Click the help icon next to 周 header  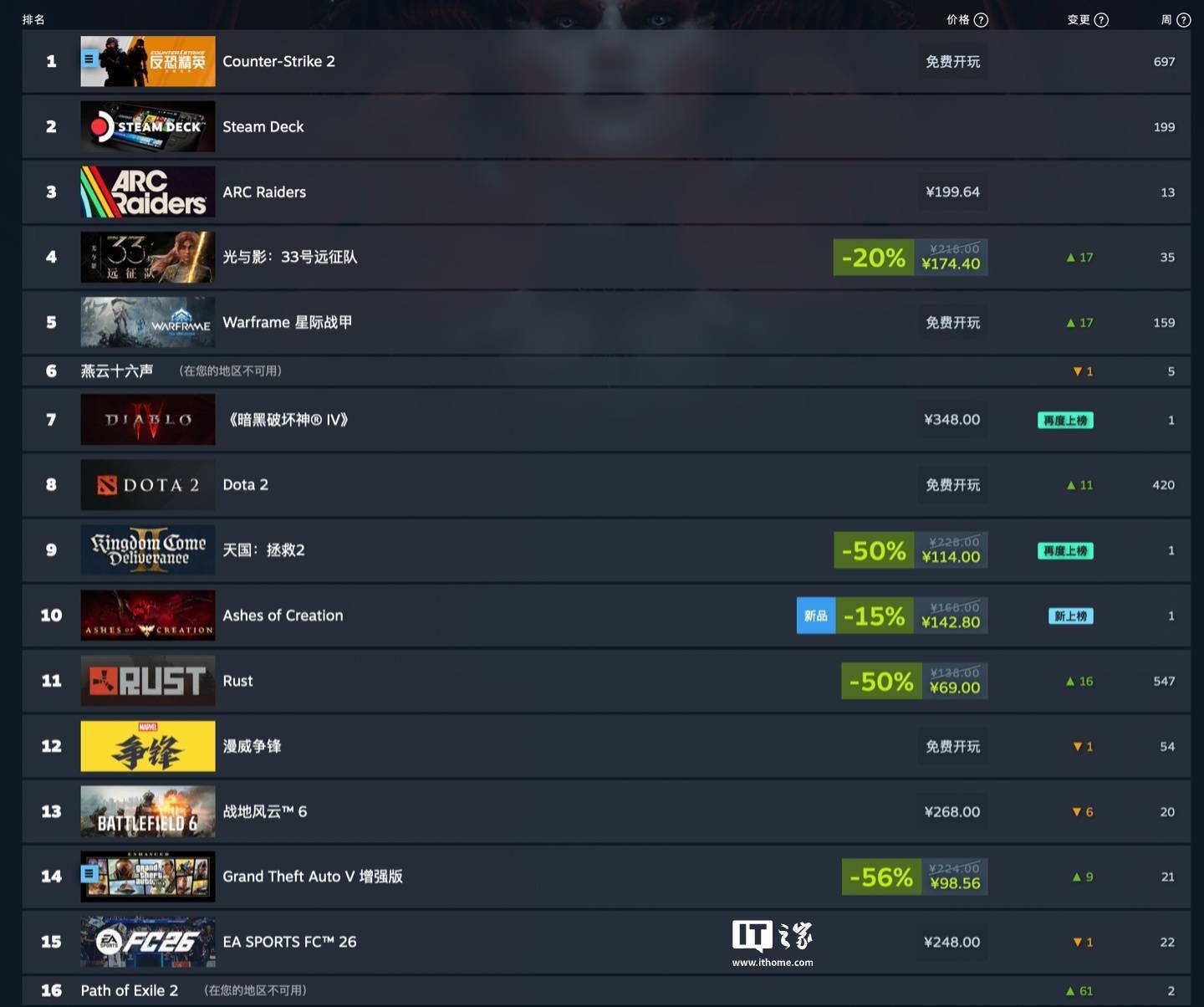pos(1184,20)
